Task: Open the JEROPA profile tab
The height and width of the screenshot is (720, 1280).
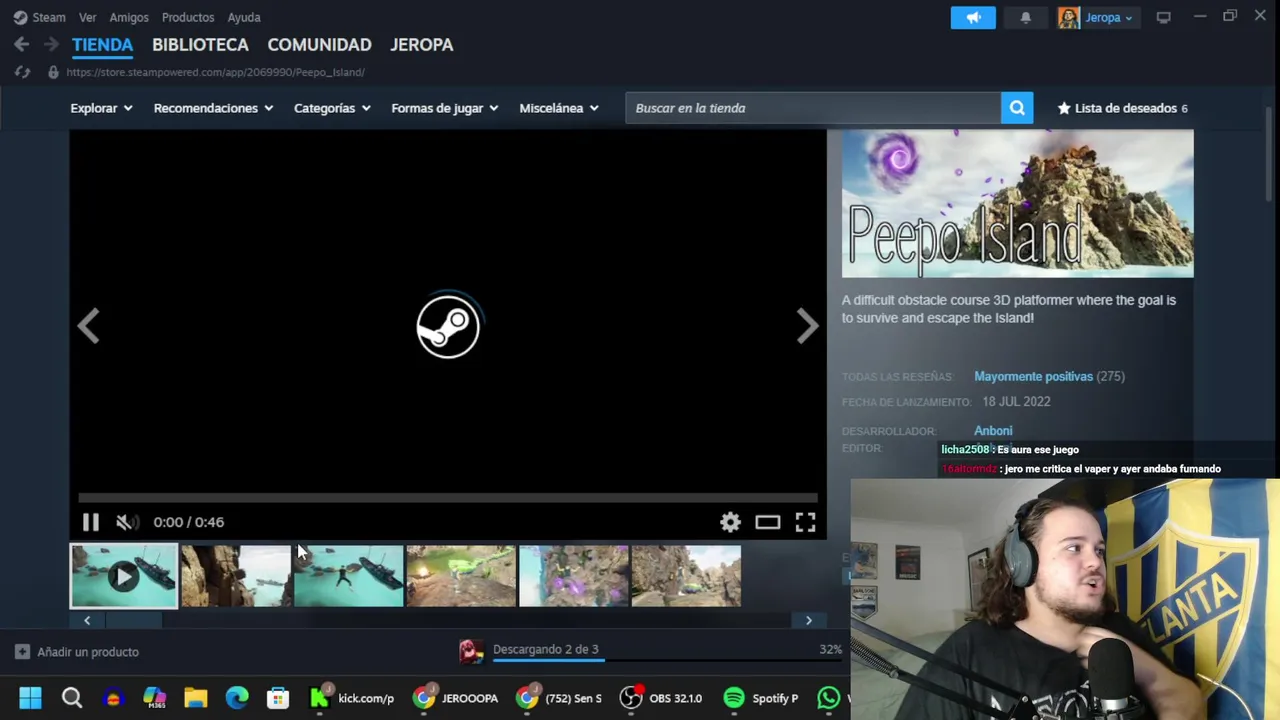Action: point(421,45)
